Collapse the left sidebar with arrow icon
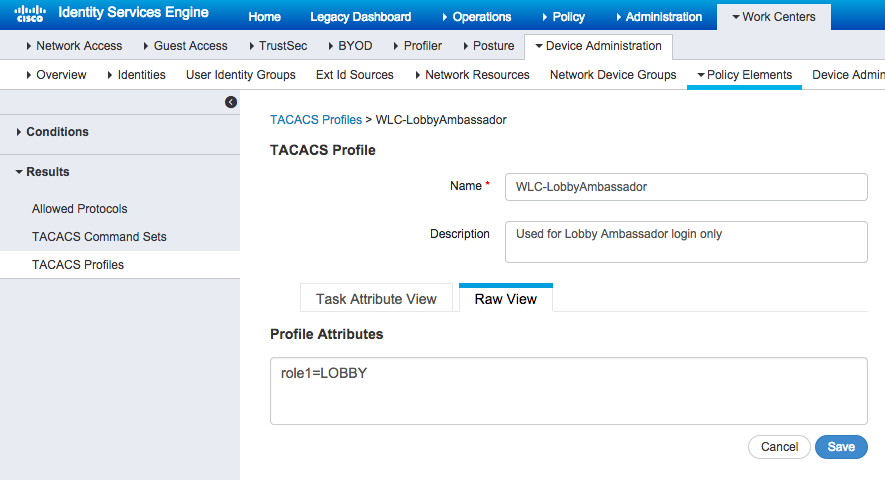The width and height of the screenshot is (885, 480). pyautogui.click(x=231, y=102)
